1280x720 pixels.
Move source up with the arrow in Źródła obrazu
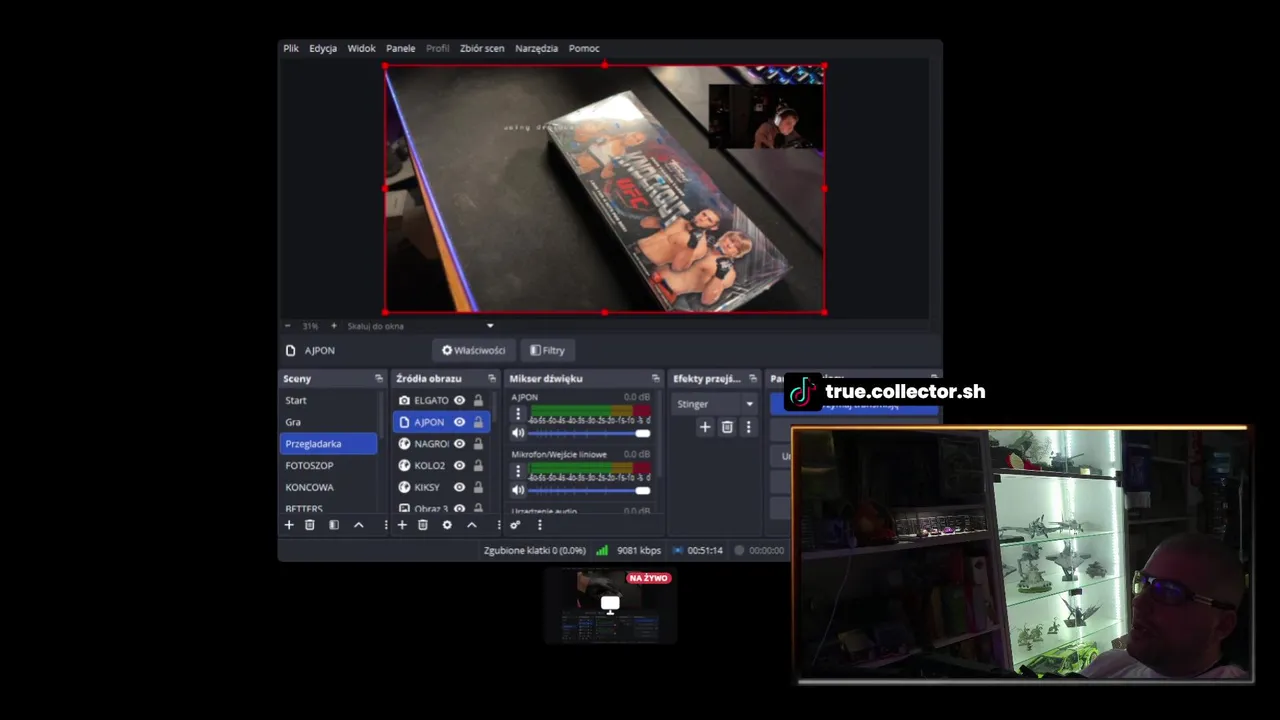(472, 525)
